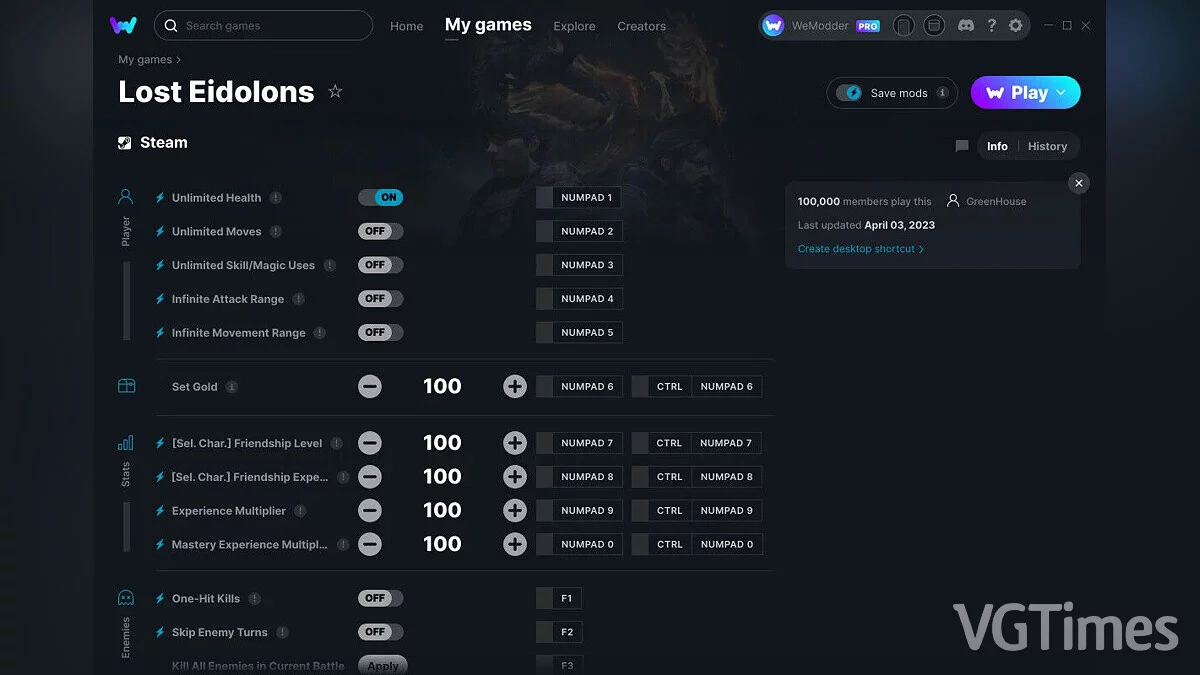Open the WeModder PRO account menu
The image size is (1200, 675).
pyautogui.click(x=821, y=26)
